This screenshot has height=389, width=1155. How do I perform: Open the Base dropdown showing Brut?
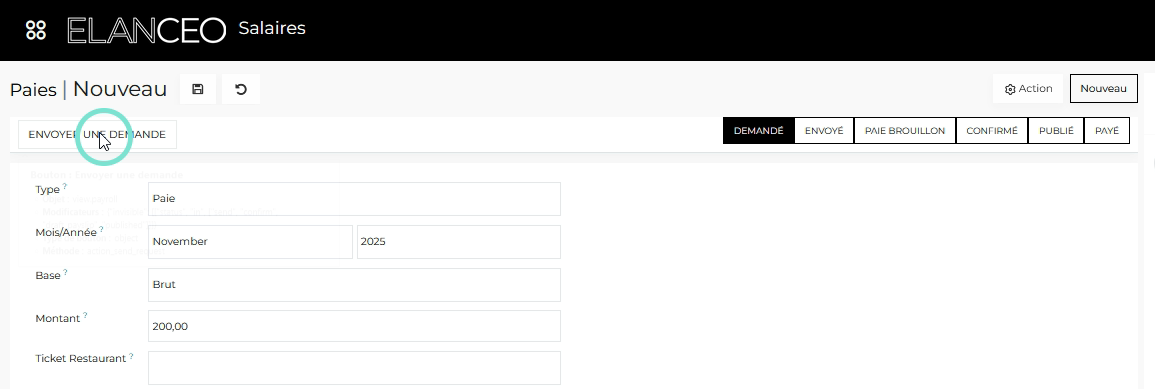tap(354, 284)
